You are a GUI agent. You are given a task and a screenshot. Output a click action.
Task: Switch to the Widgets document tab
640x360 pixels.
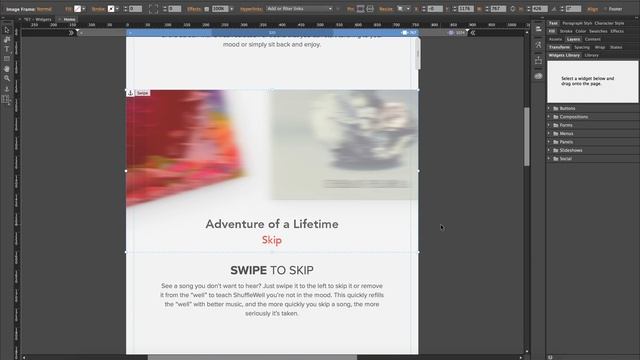(37, 19)
